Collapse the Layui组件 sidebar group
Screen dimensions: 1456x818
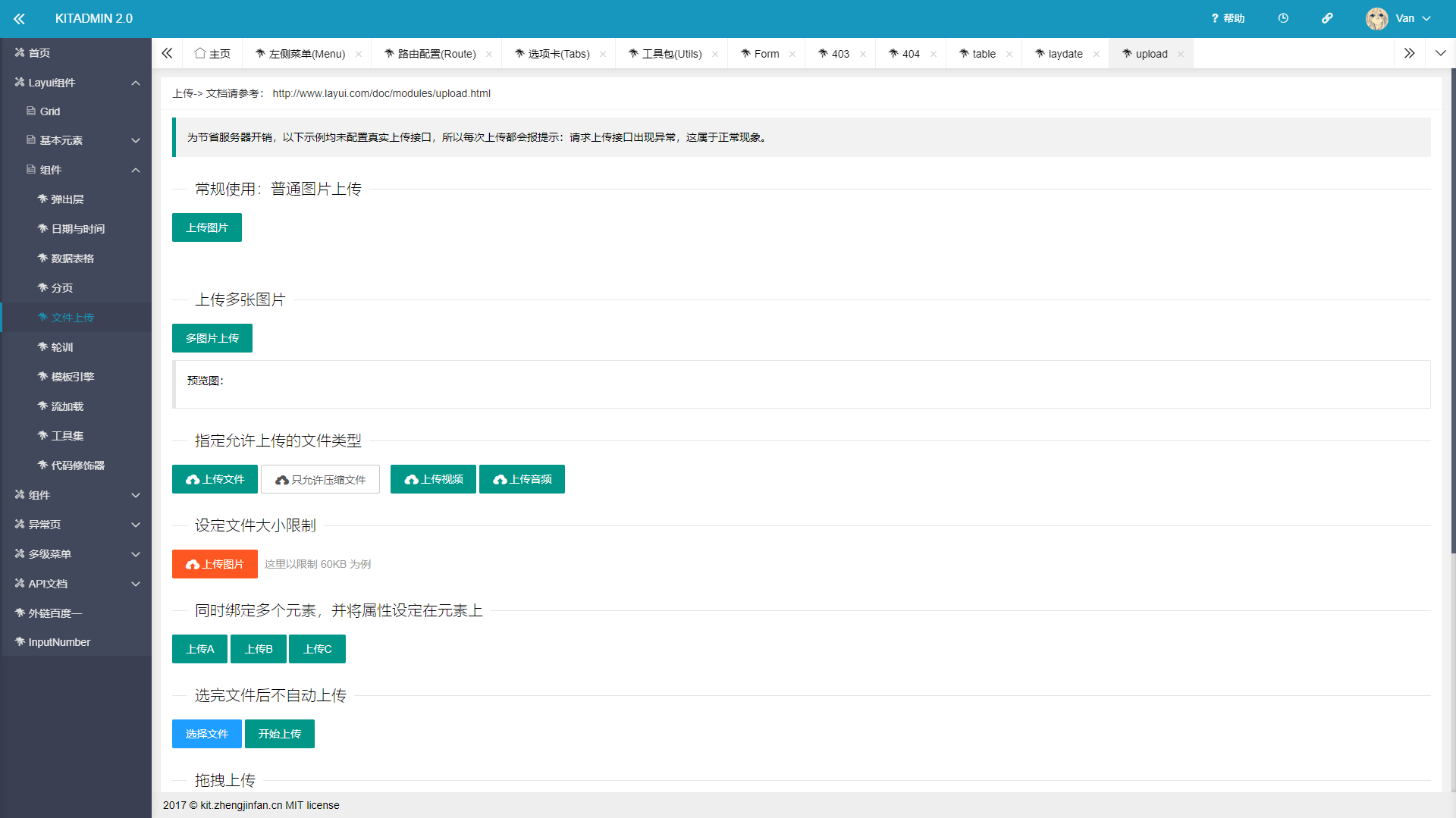(76, 82)
